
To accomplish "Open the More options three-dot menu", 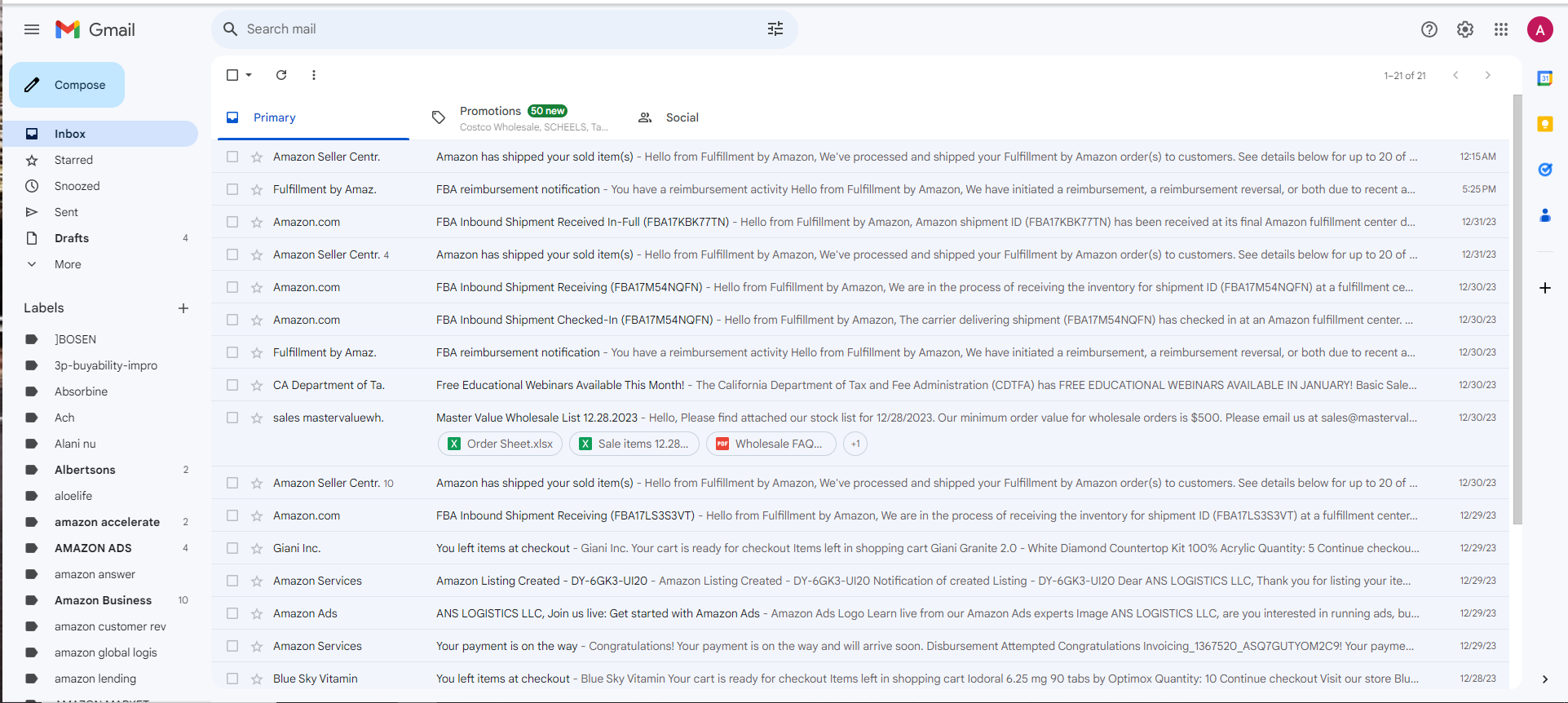I will pyautogui.click(x=314, y=75).
